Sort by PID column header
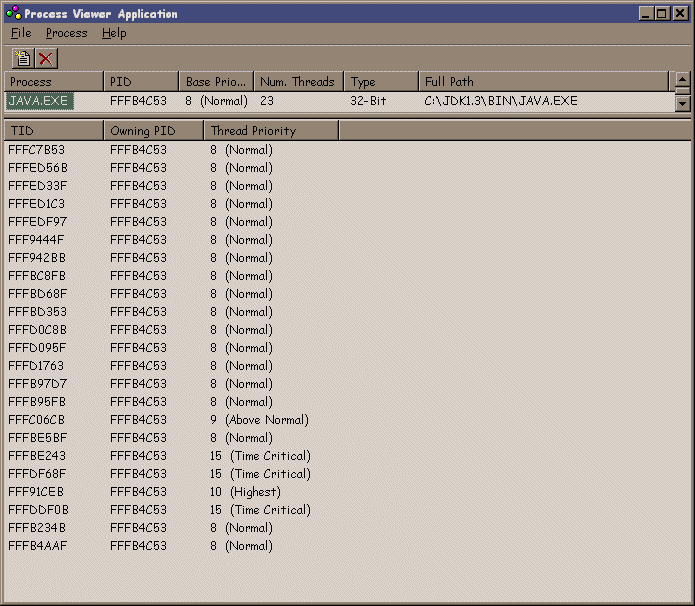695x606 pixels. 140,82
